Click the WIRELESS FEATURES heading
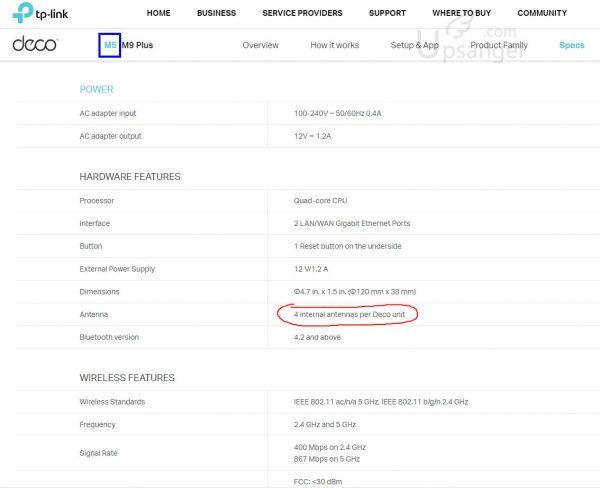 click(127, 377)
